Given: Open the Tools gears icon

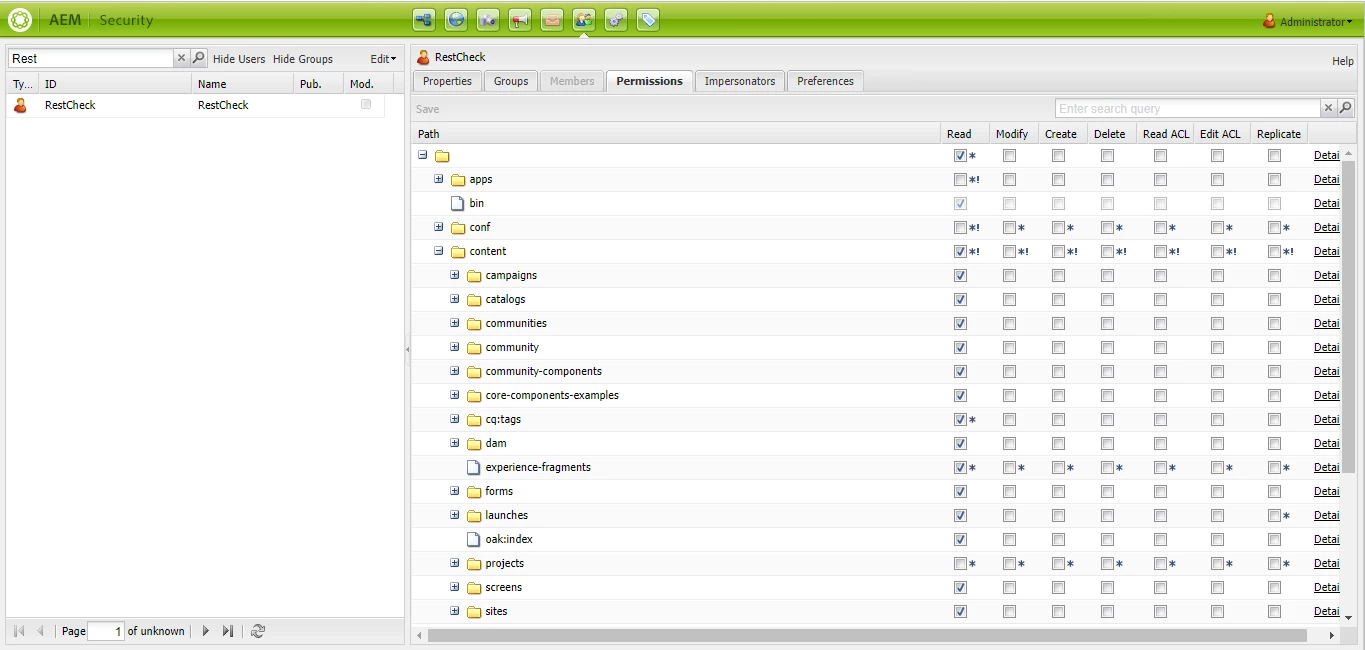Looking at the screenshot, I should click(616, 19).
